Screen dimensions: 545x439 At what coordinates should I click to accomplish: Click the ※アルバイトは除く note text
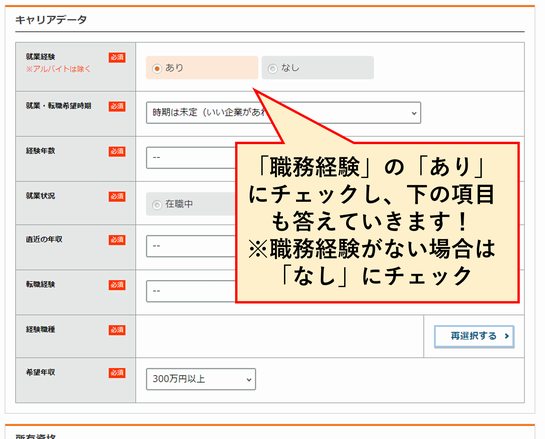pos(58,69)
